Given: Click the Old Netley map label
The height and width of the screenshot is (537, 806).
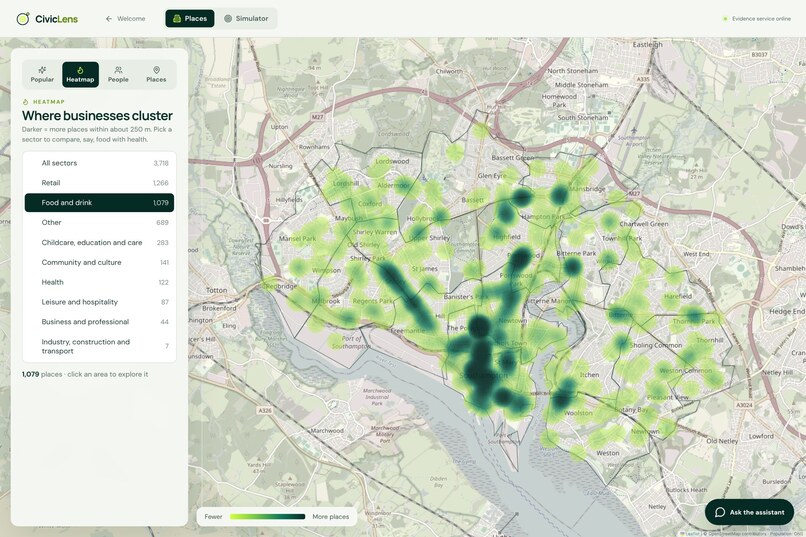Looking at the screenshot, I should [722, 441].
